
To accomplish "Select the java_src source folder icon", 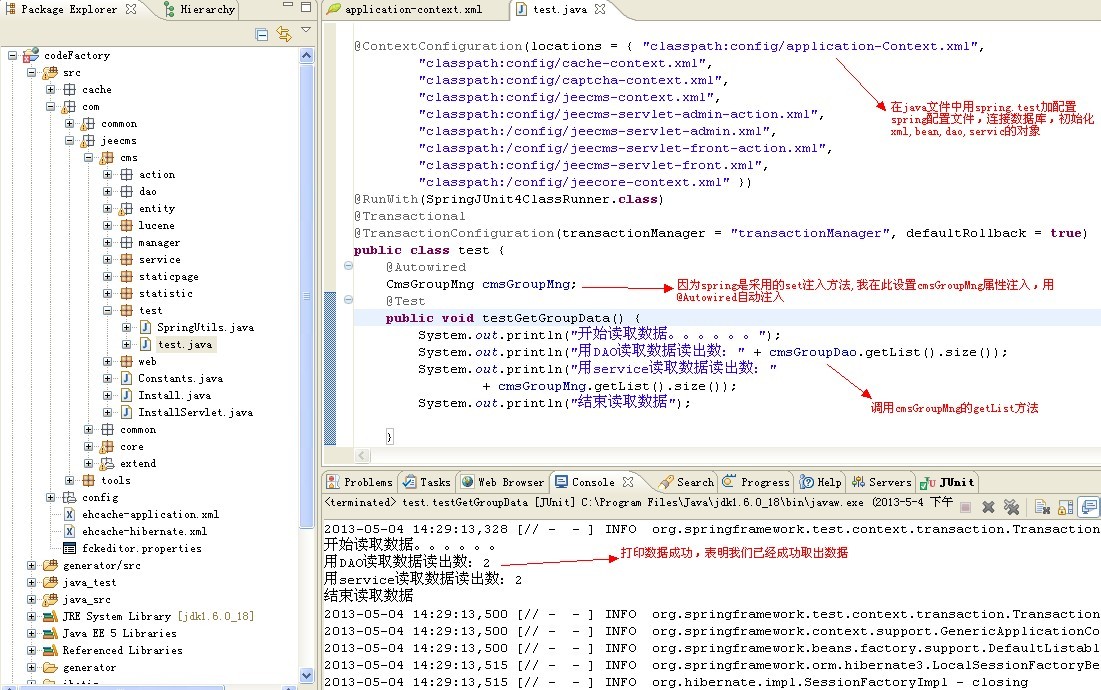I will pos(51,599).
